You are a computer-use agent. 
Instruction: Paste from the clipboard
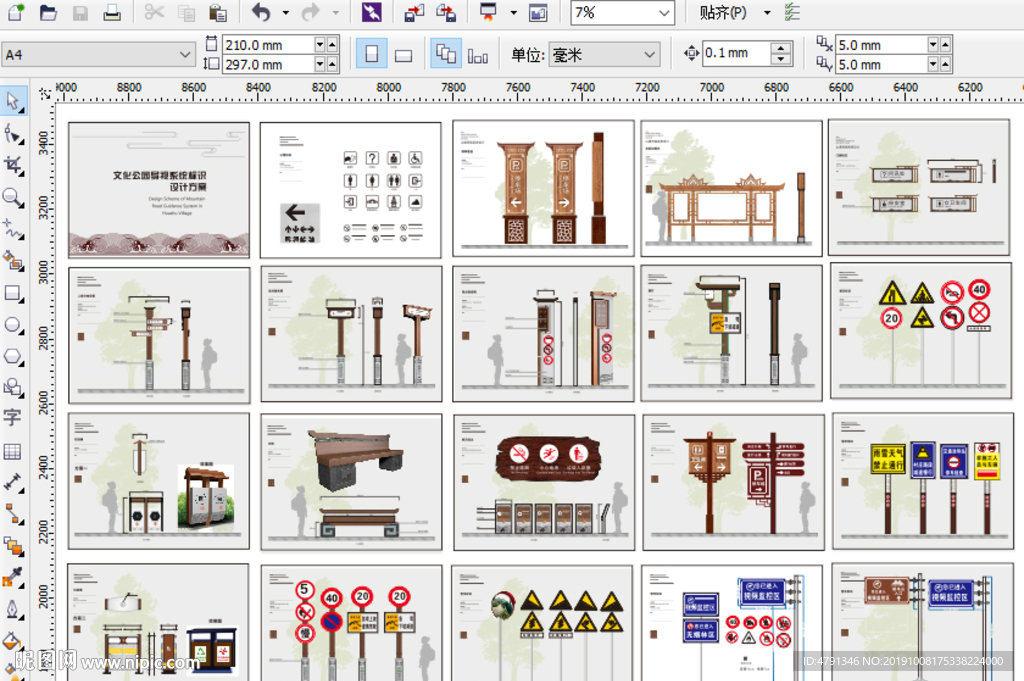[x=218, y=12]
